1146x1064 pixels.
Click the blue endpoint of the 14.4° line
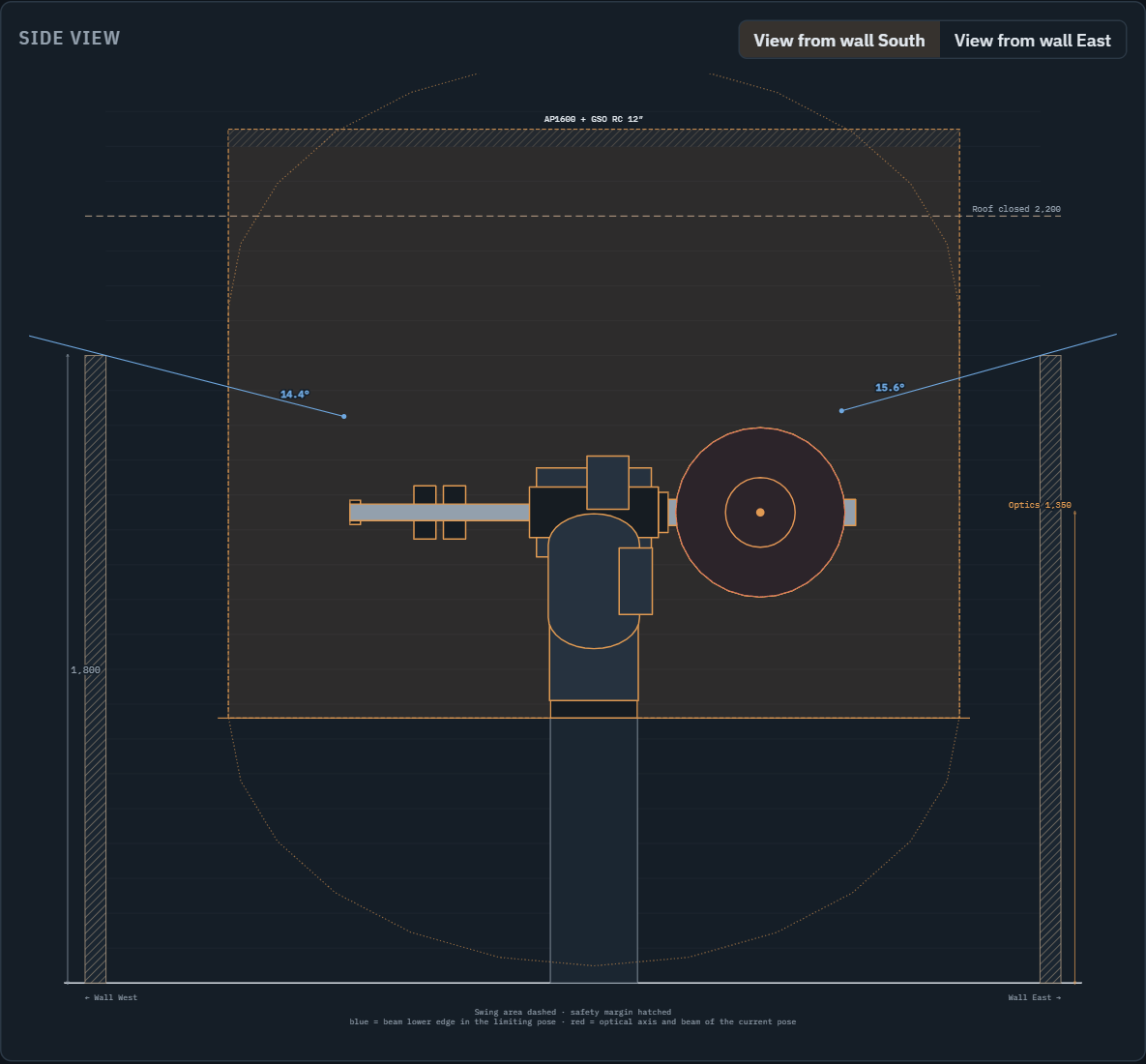344,417
